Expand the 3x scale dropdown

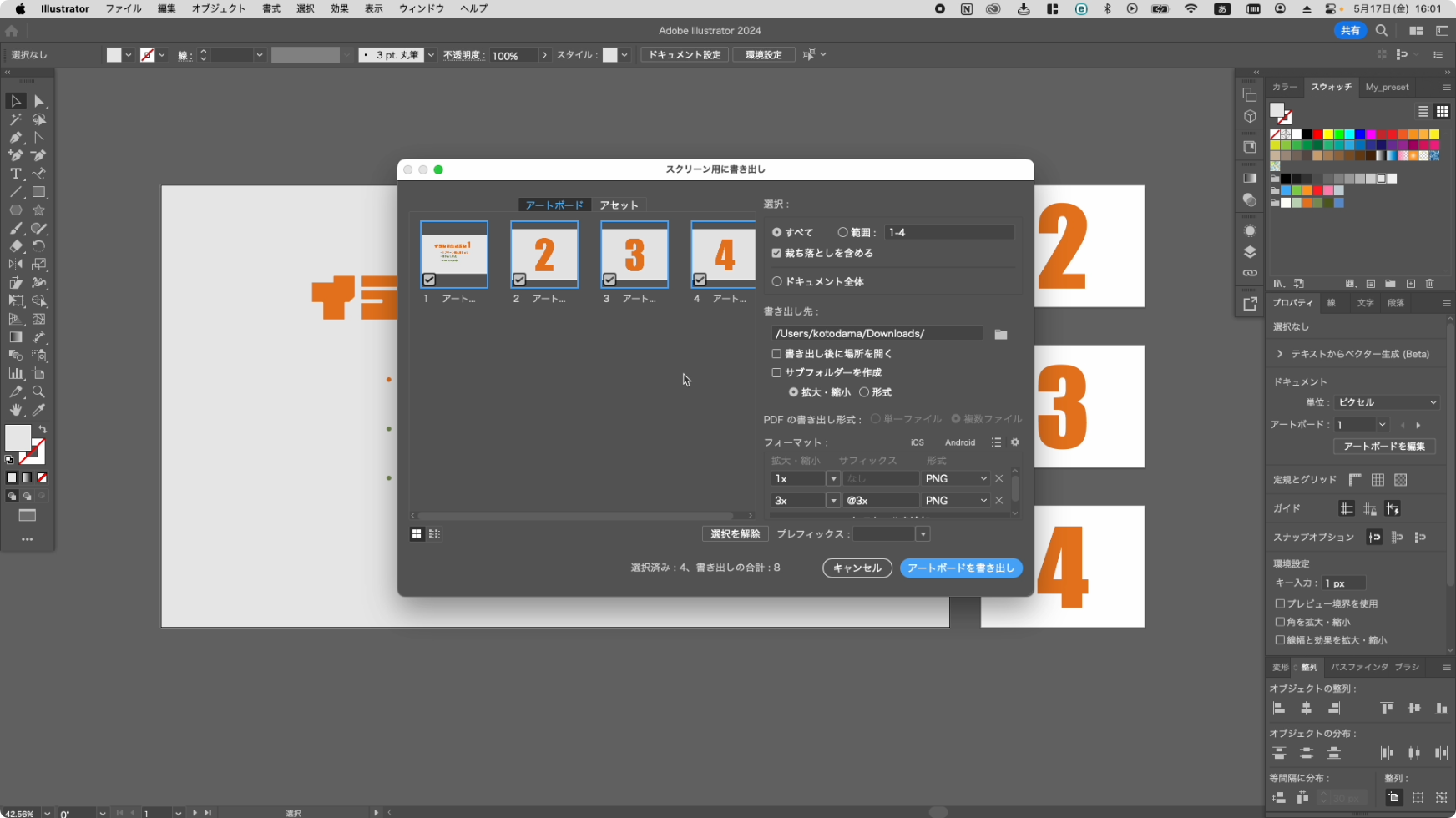click(832, 501)
